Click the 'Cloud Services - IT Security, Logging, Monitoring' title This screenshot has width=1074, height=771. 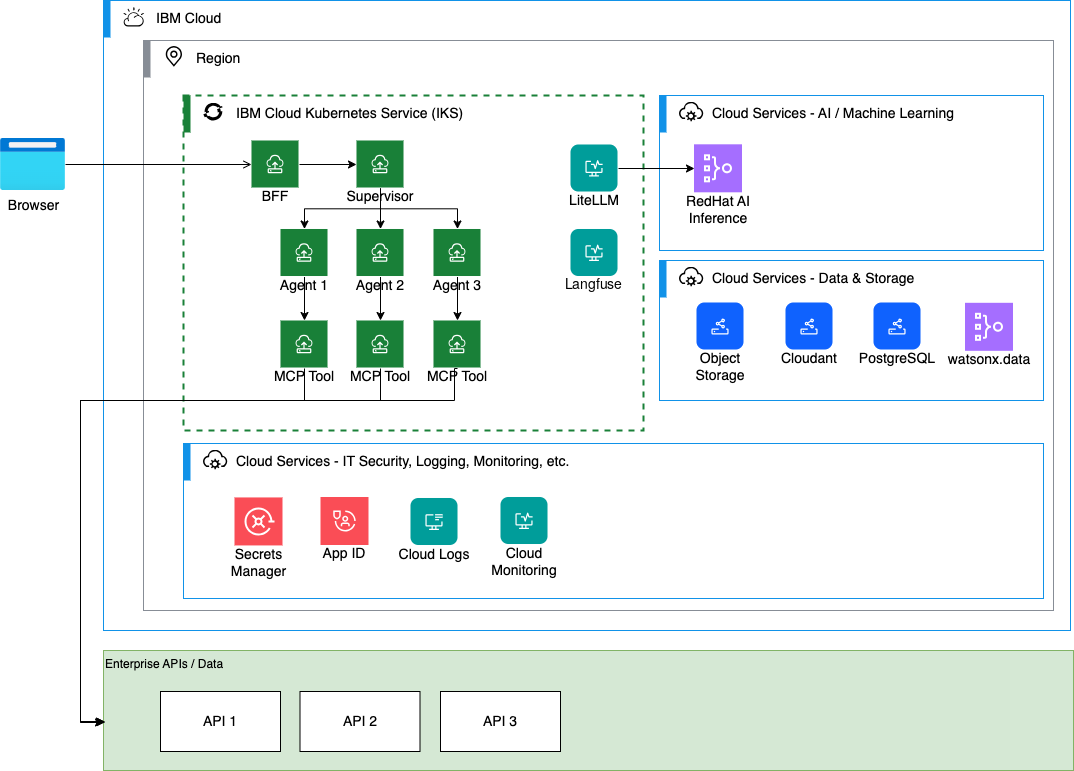[402, 462]
